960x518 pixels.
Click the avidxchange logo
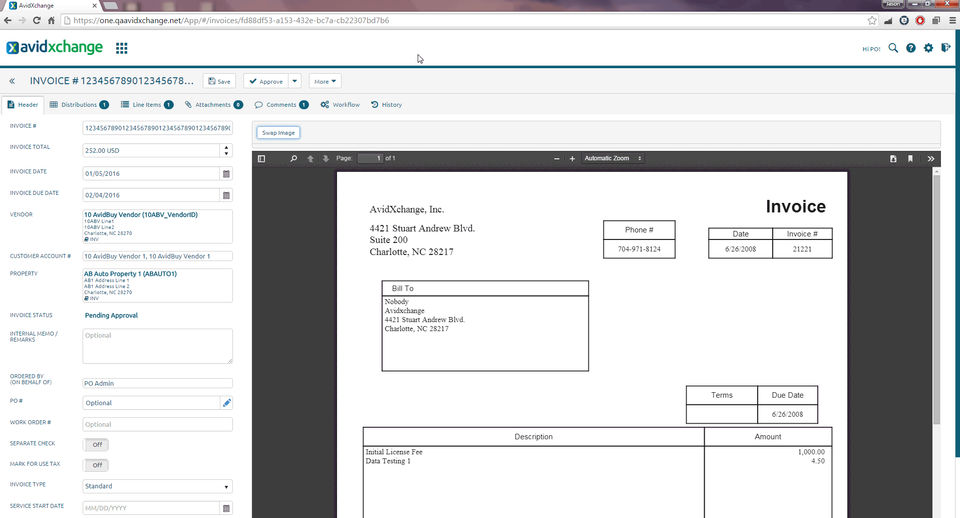point(54,47)
